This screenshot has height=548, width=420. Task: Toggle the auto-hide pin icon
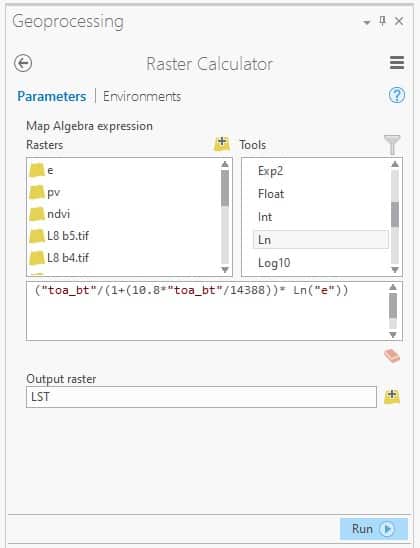click(383, 21)
